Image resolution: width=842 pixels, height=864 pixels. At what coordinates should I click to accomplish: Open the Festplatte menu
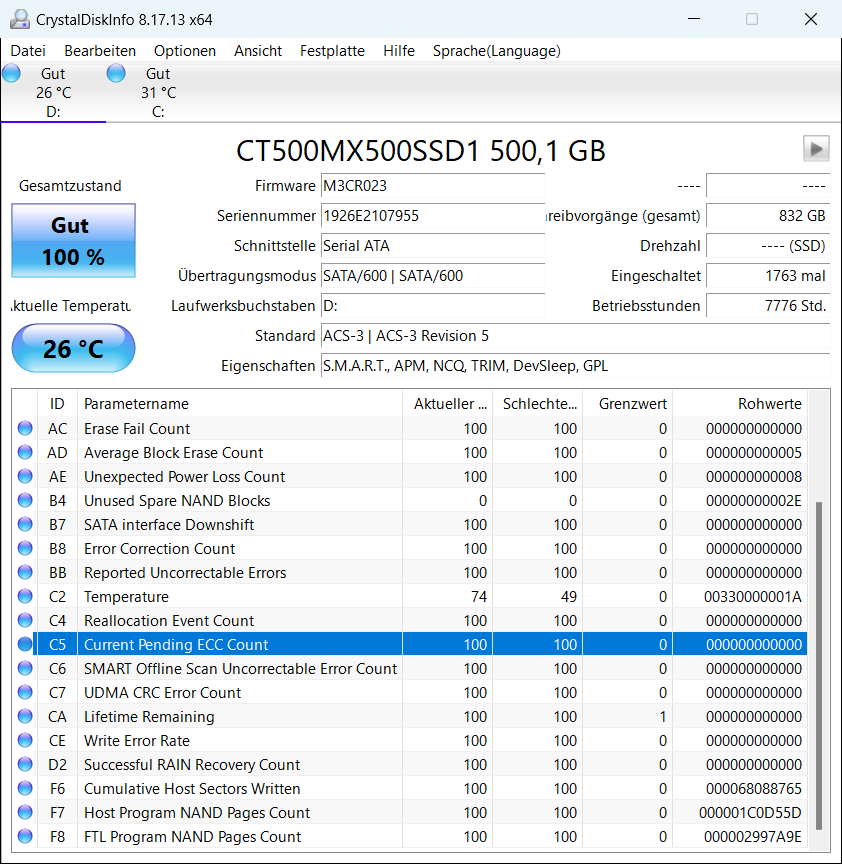point(332,51)
